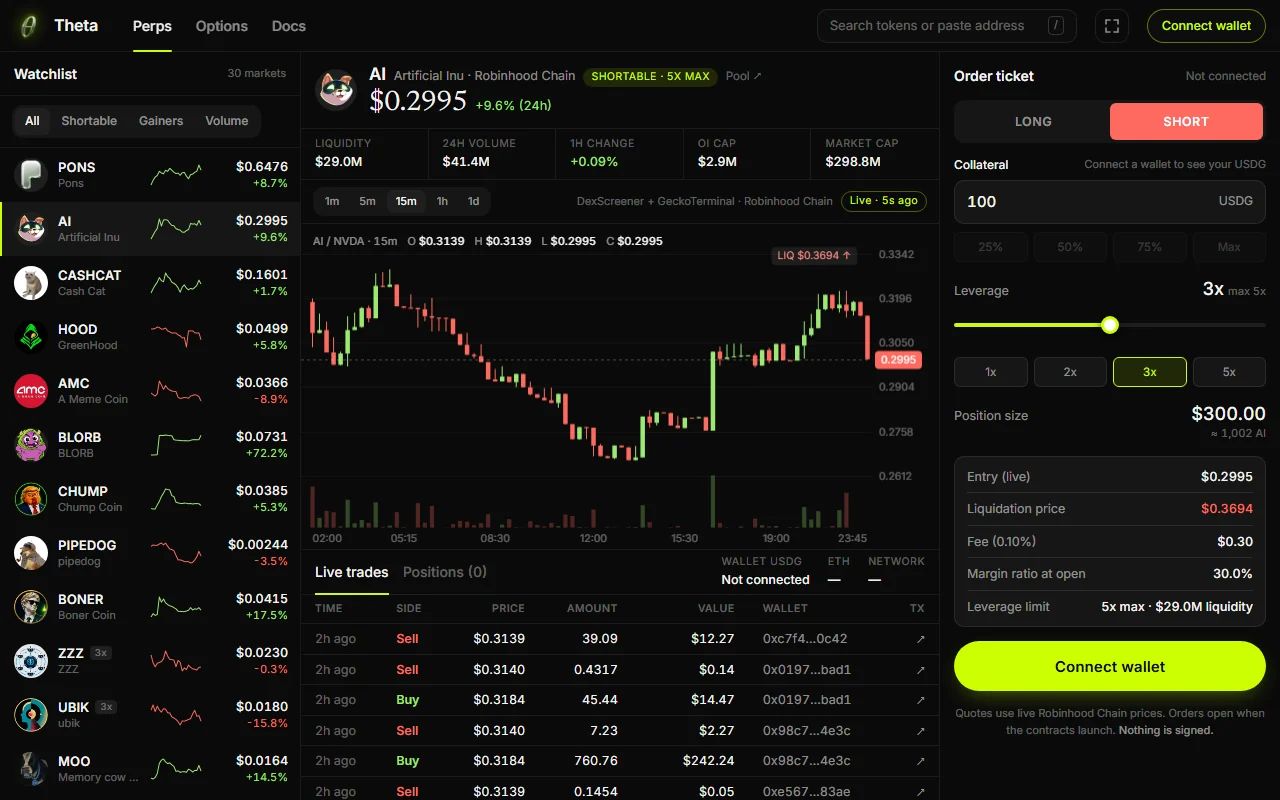Viewport: 1280px width, 800px height.
Task: Switch chart to 1m timeframe
Action: point(332,201)
